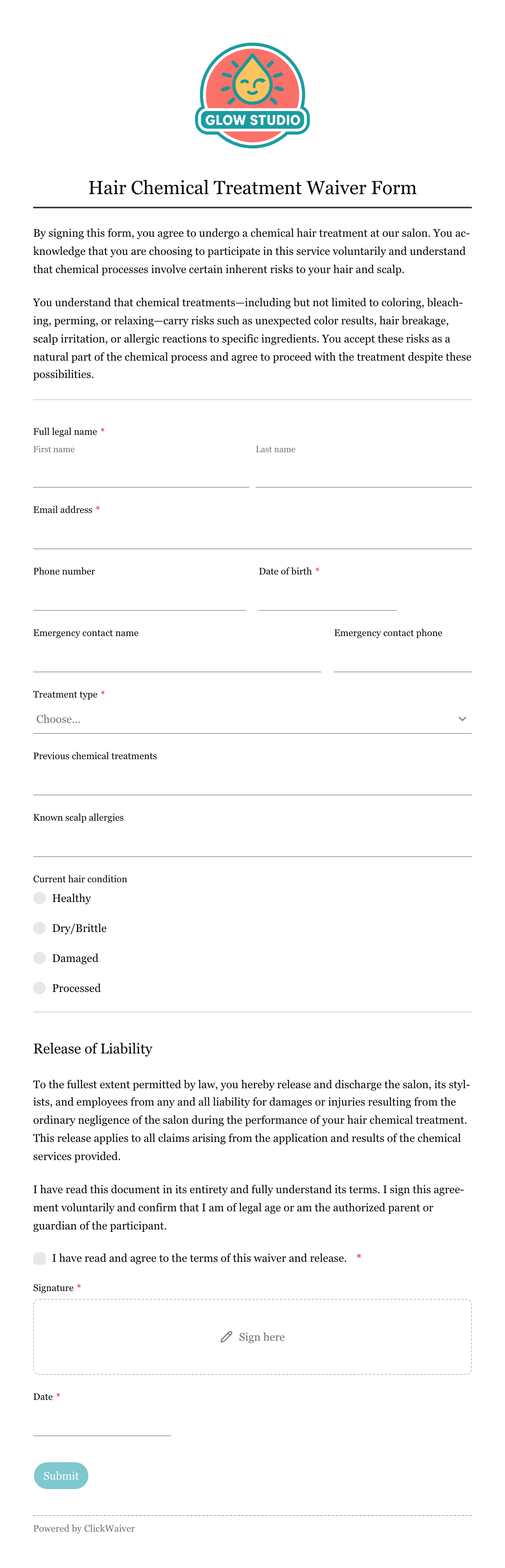Click the Submit button
The image size is (505, 1568).
tap(61, 1476)
